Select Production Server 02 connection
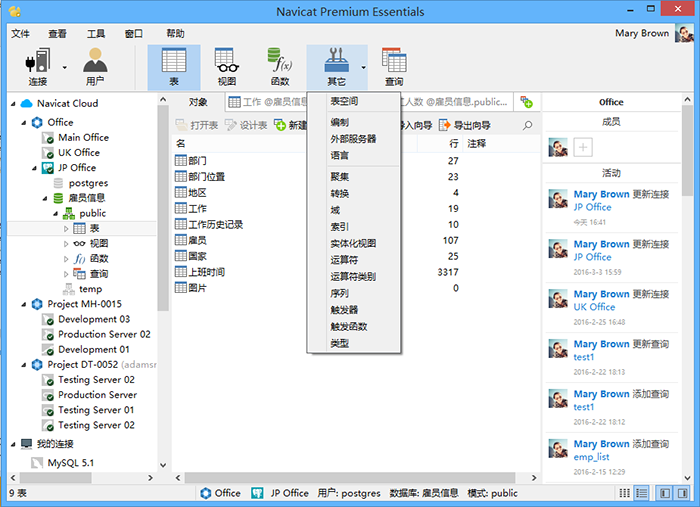The height and width of the screenshot is (507, 700). tap(104, 334)
